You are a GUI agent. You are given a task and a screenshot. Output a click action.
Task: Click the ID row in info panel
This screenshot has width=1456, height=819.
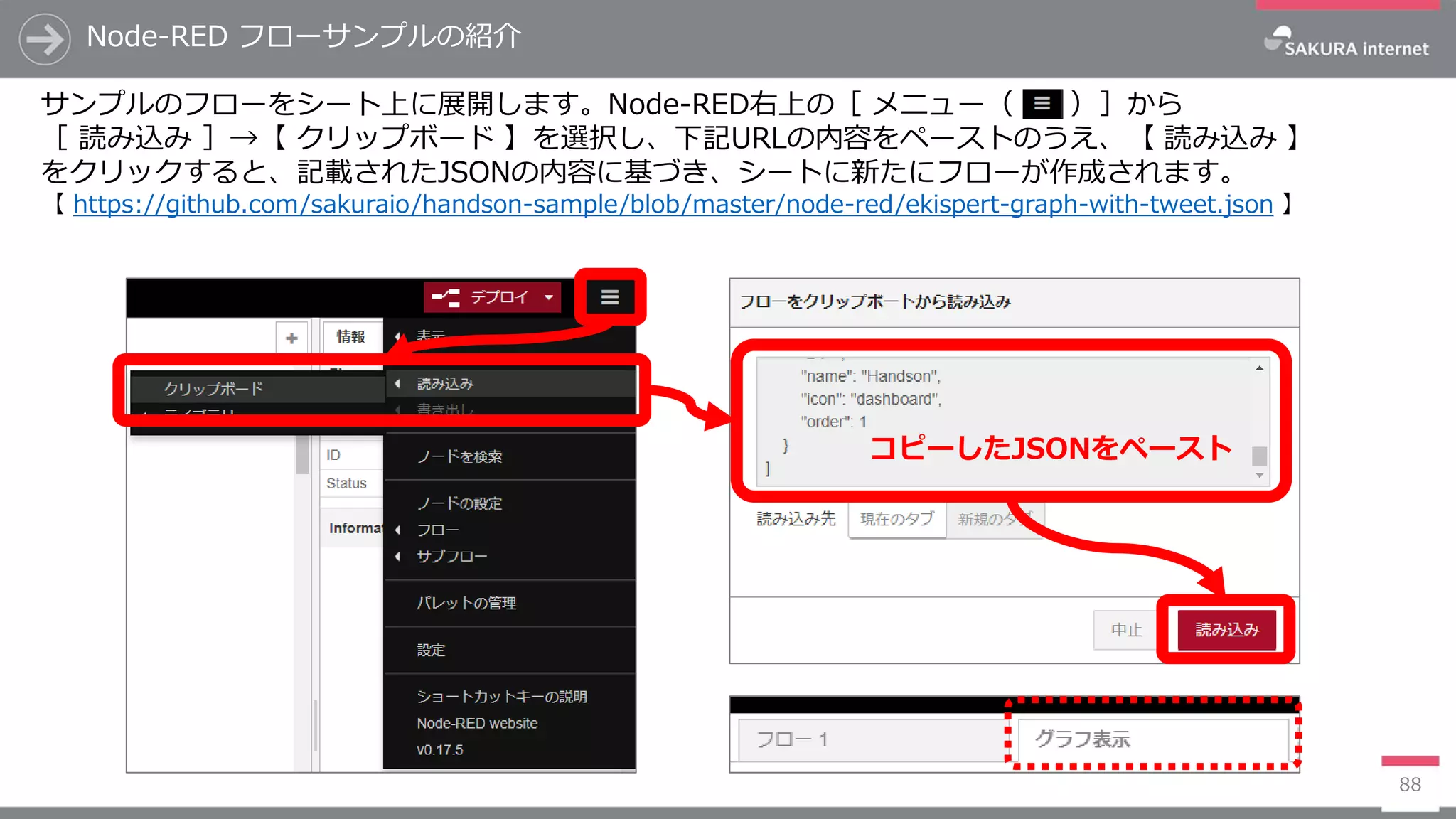(x=352, y=455)
